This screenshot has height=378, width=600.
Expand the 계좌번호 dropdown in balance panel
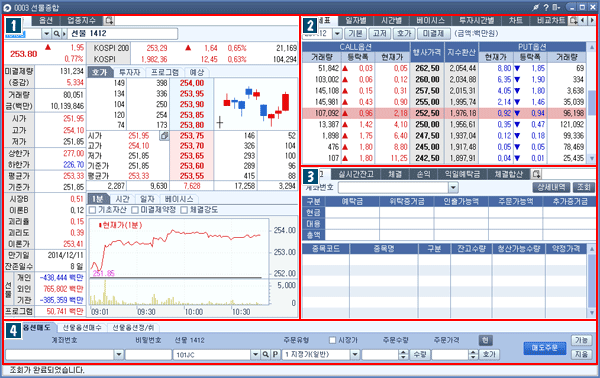[x=453, y=187]
